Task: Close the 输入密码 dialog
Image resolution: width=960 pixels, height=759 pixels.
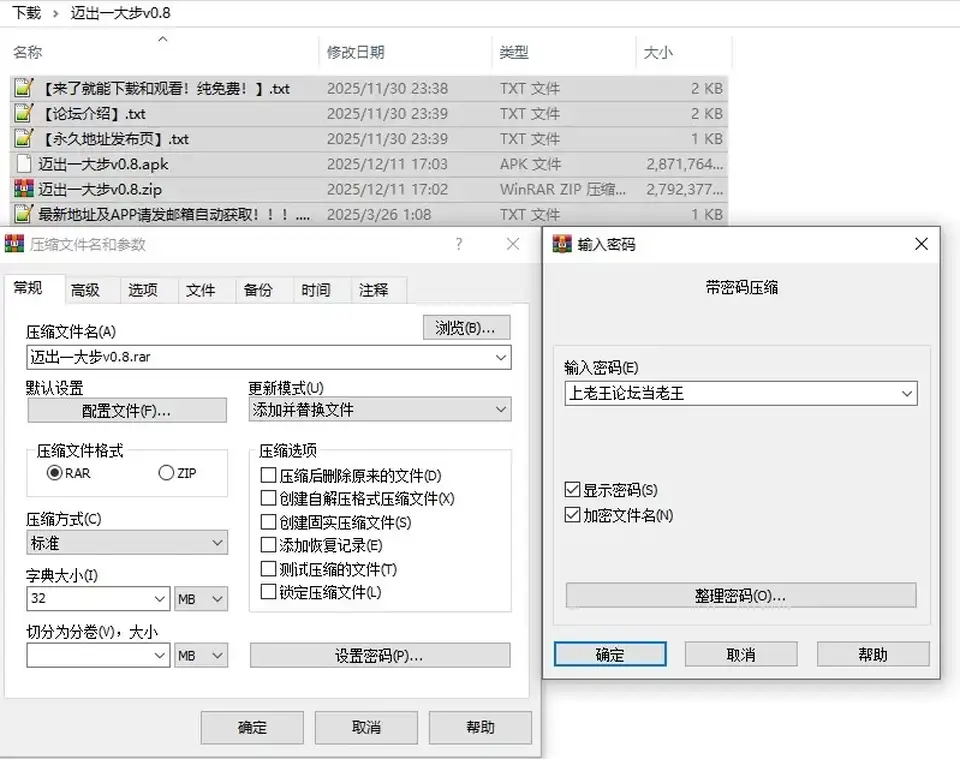Action: (x=921, y=244)
